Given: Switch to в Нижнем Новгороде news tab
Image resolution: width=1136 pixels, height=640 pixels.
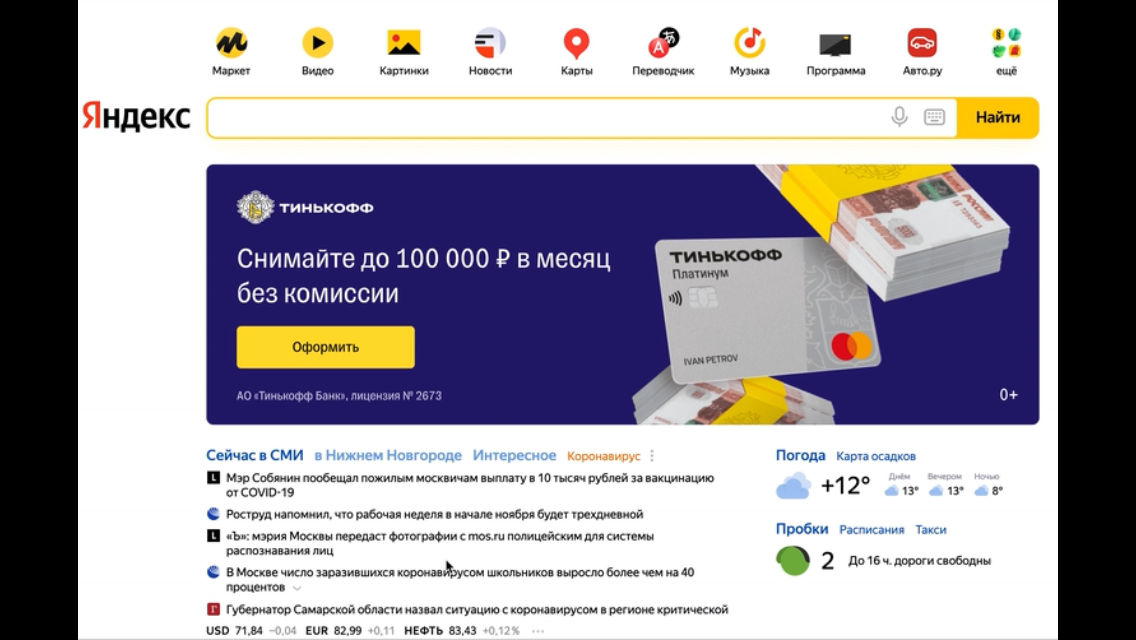Looking at the screenshot, I should tap(388, 455).
